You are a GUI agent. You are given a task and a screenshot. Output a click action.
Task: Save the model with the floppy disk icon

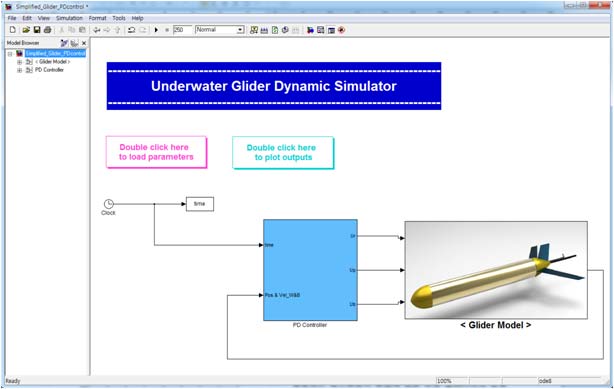click(37, 30)
